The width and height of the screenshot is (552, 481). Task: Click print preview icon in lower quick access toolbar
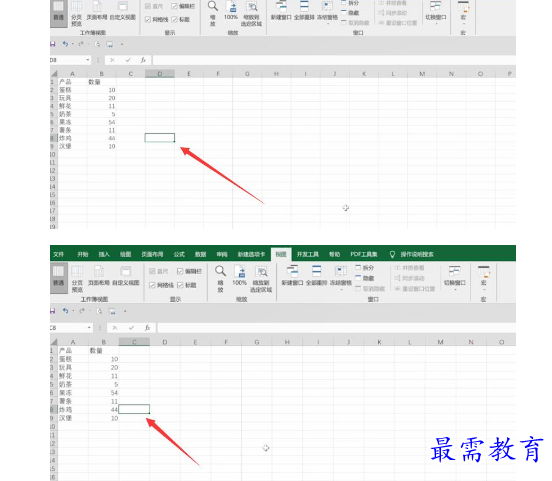point(99,311)
